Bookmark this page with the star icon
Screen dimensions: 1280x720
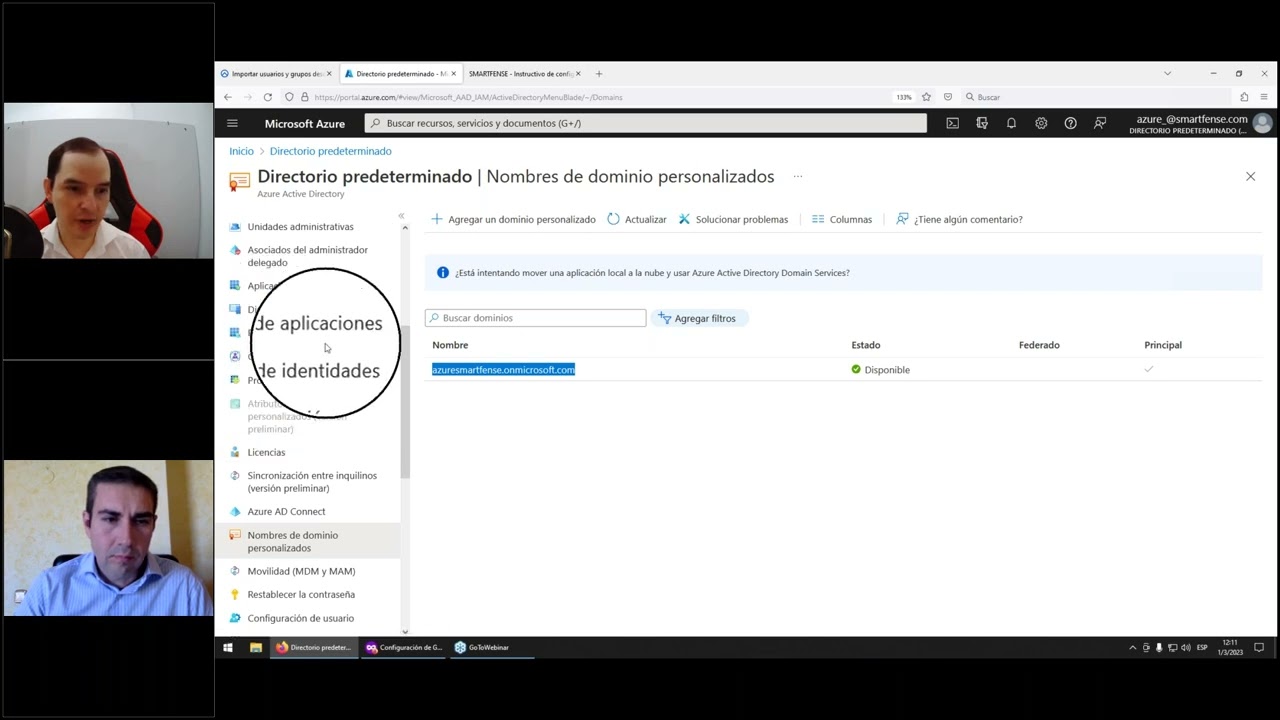tap(926, 97)
